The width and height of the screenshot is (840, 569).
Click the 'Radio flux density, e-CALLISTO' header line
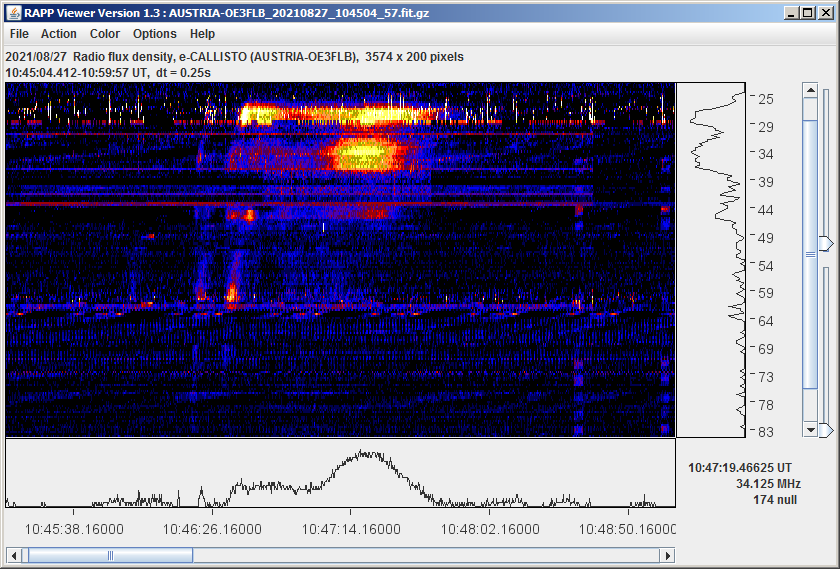(235, 57)
